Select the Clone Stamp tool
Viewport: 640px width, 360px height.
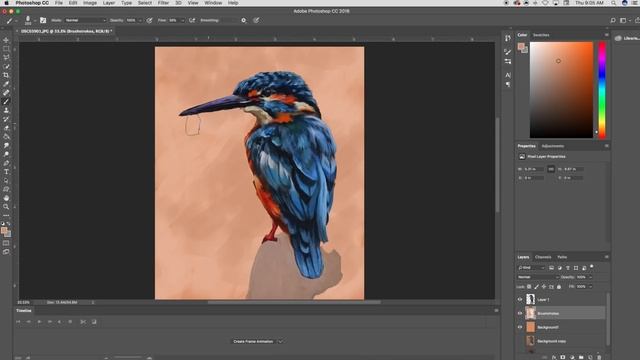pos(6,110)
